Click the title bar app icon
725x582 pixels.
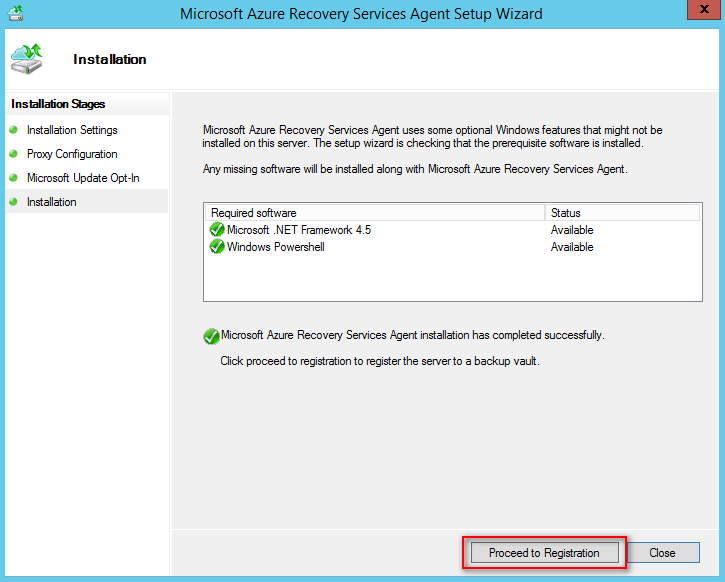[14, 14]
